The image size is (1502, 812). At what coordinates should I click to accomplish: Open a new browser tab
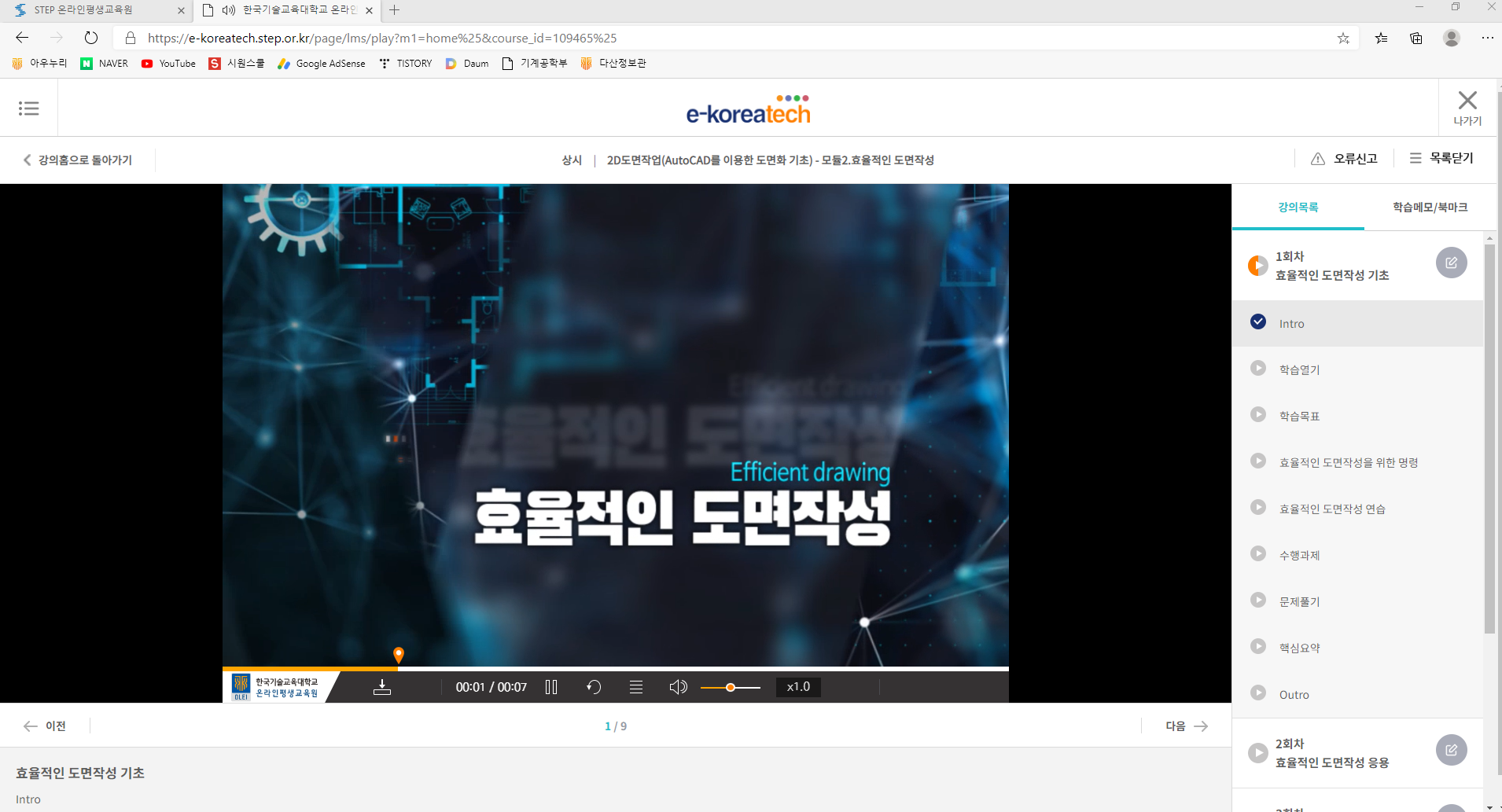point(395,10)
